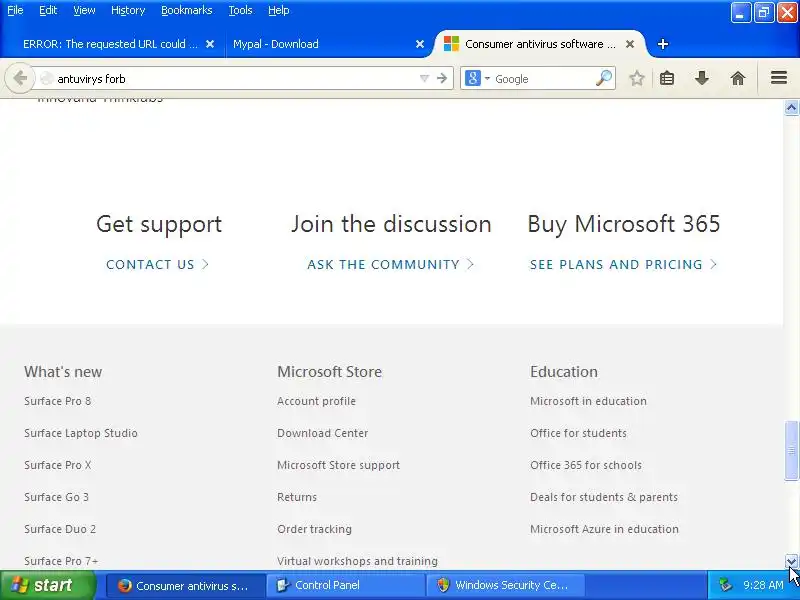Open the Surface Duo 2 link
The image size is (800, 600).
click(60, 529)
